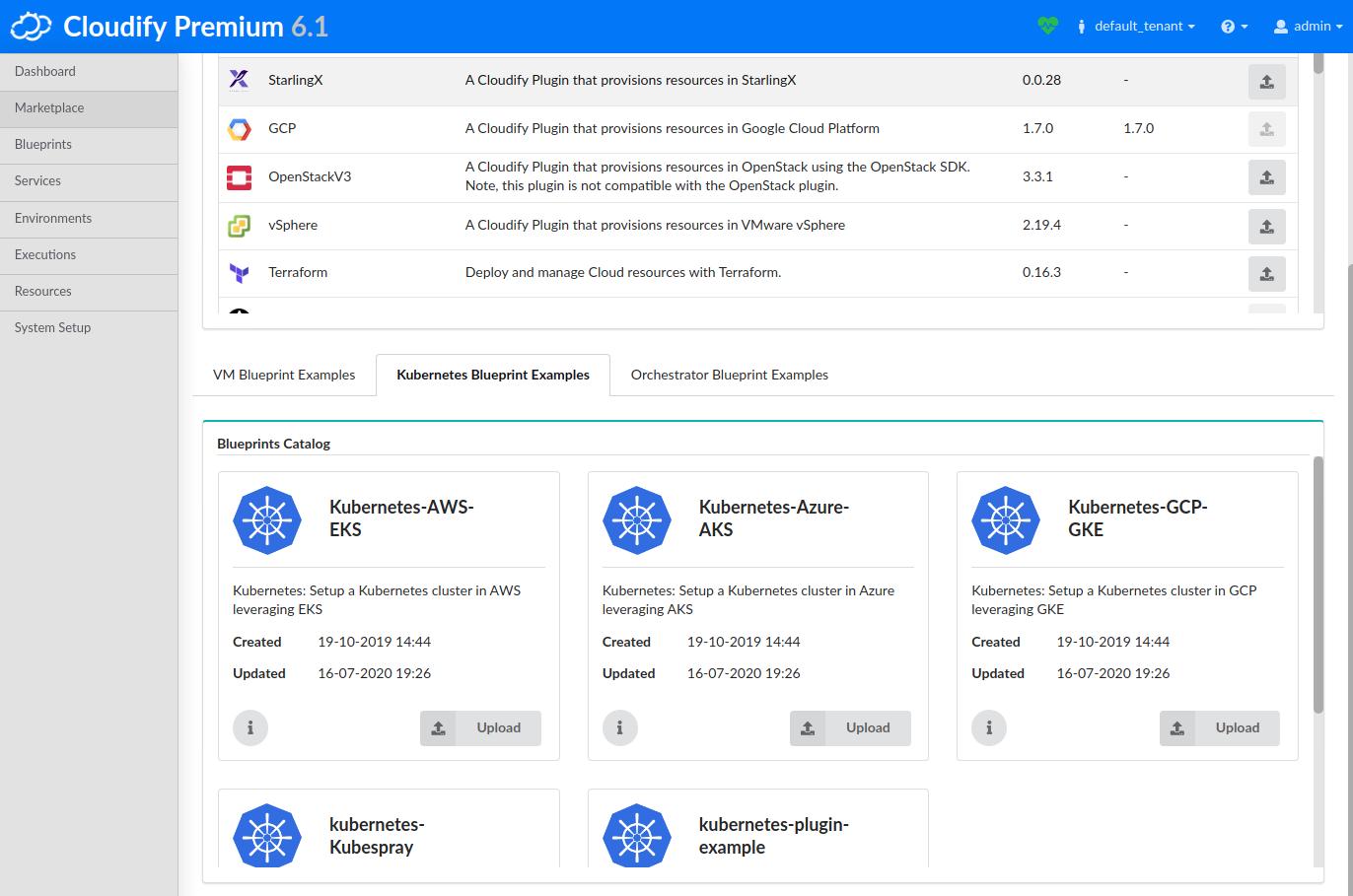
Task: Open the default_tenant dropdown
Action: 1136,26
